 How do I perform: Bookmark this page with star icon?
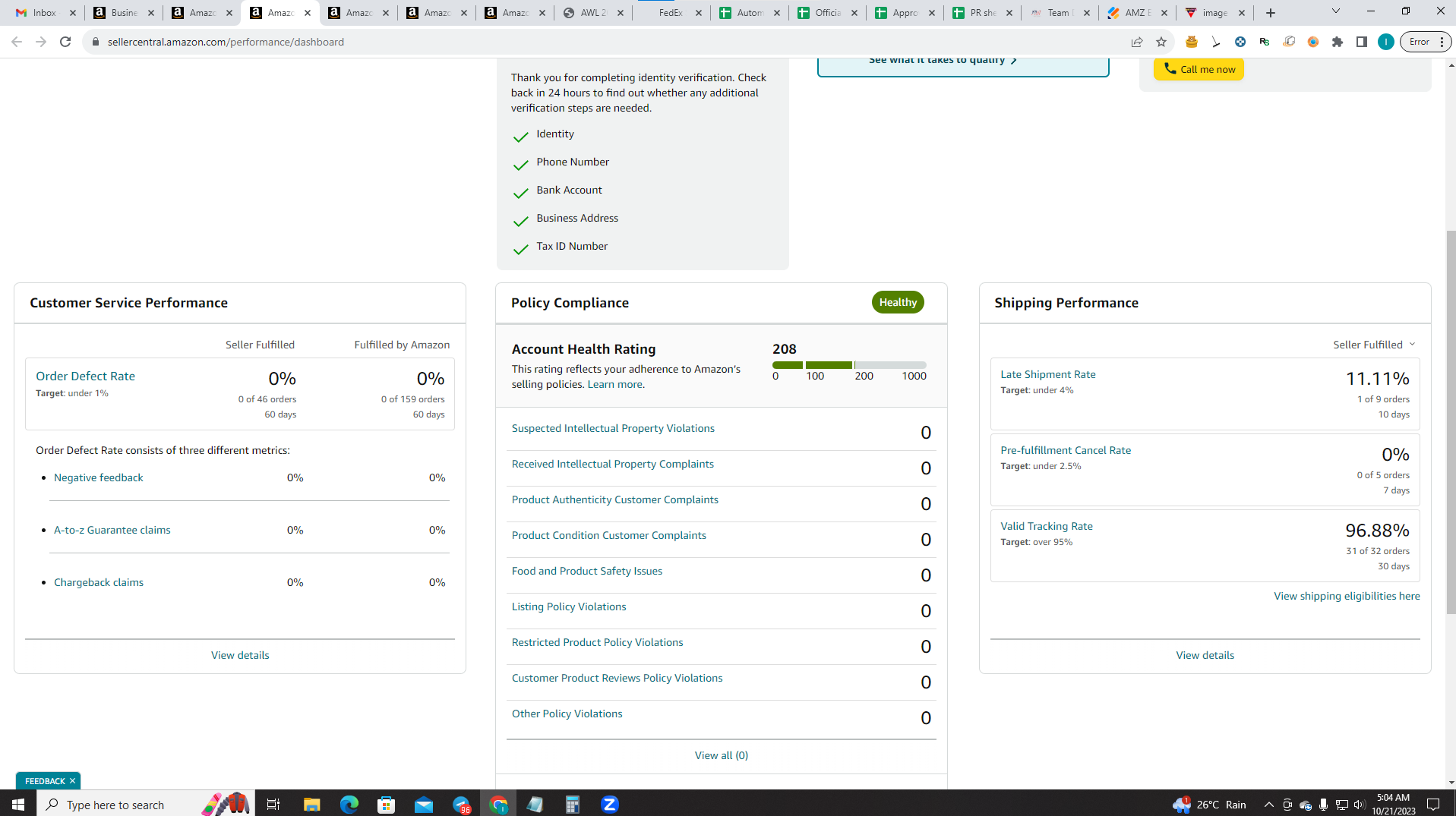coord(1161,42)
